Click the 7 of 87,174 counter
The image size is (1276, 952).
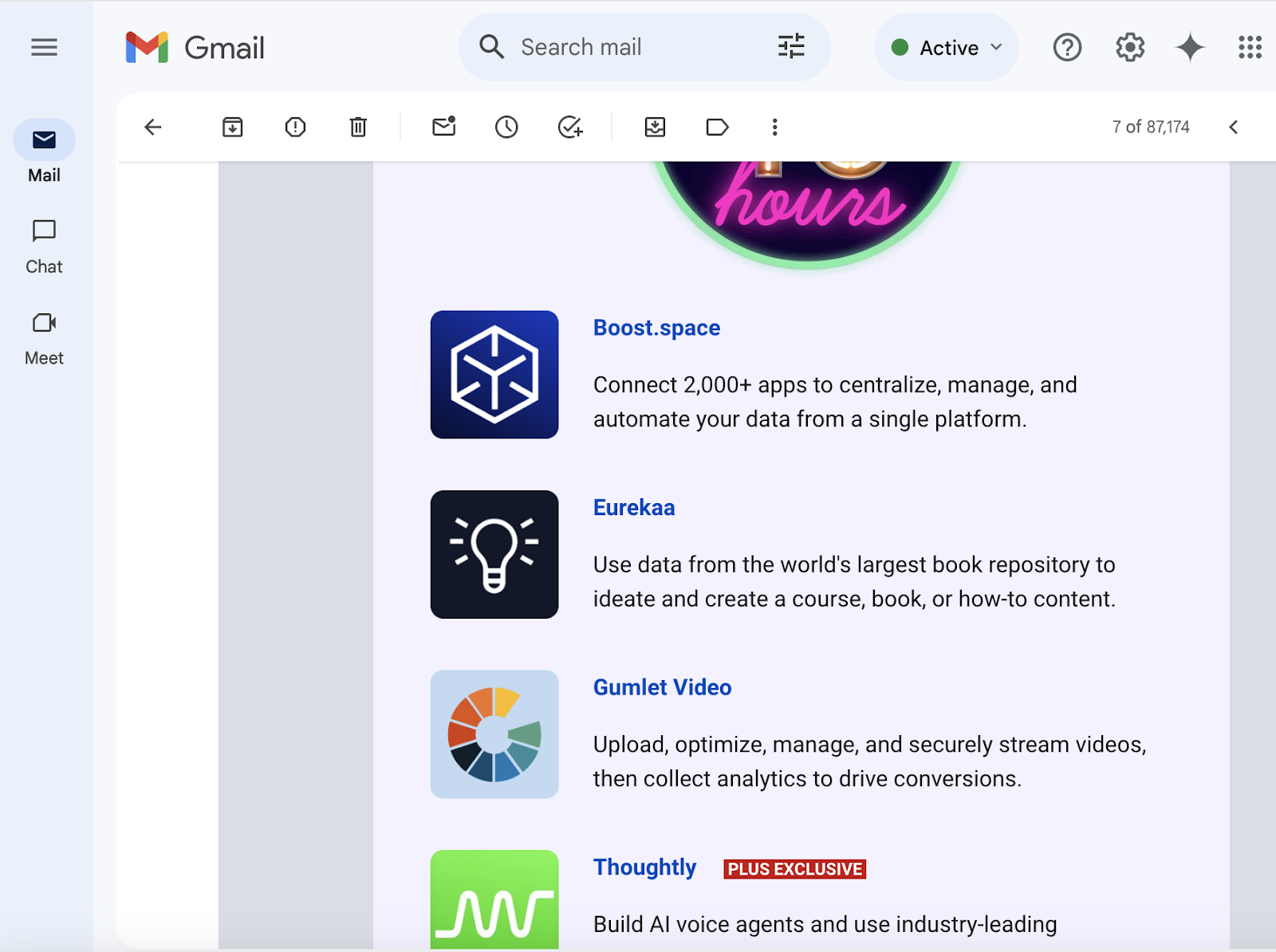[x=1151, y=127]
